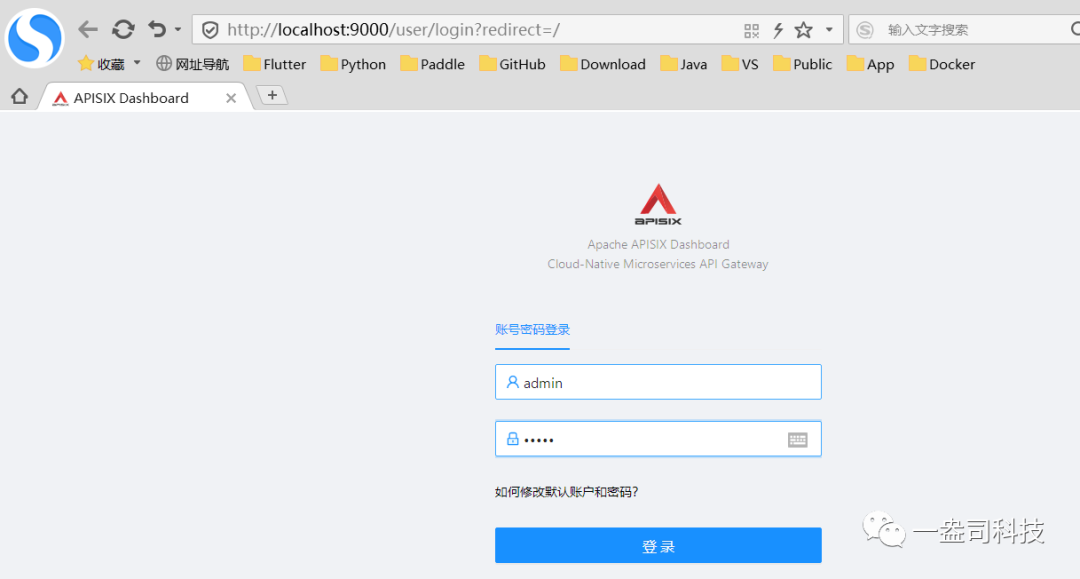
Task: Click the blue 登录 button
Action: click(658, 545)
